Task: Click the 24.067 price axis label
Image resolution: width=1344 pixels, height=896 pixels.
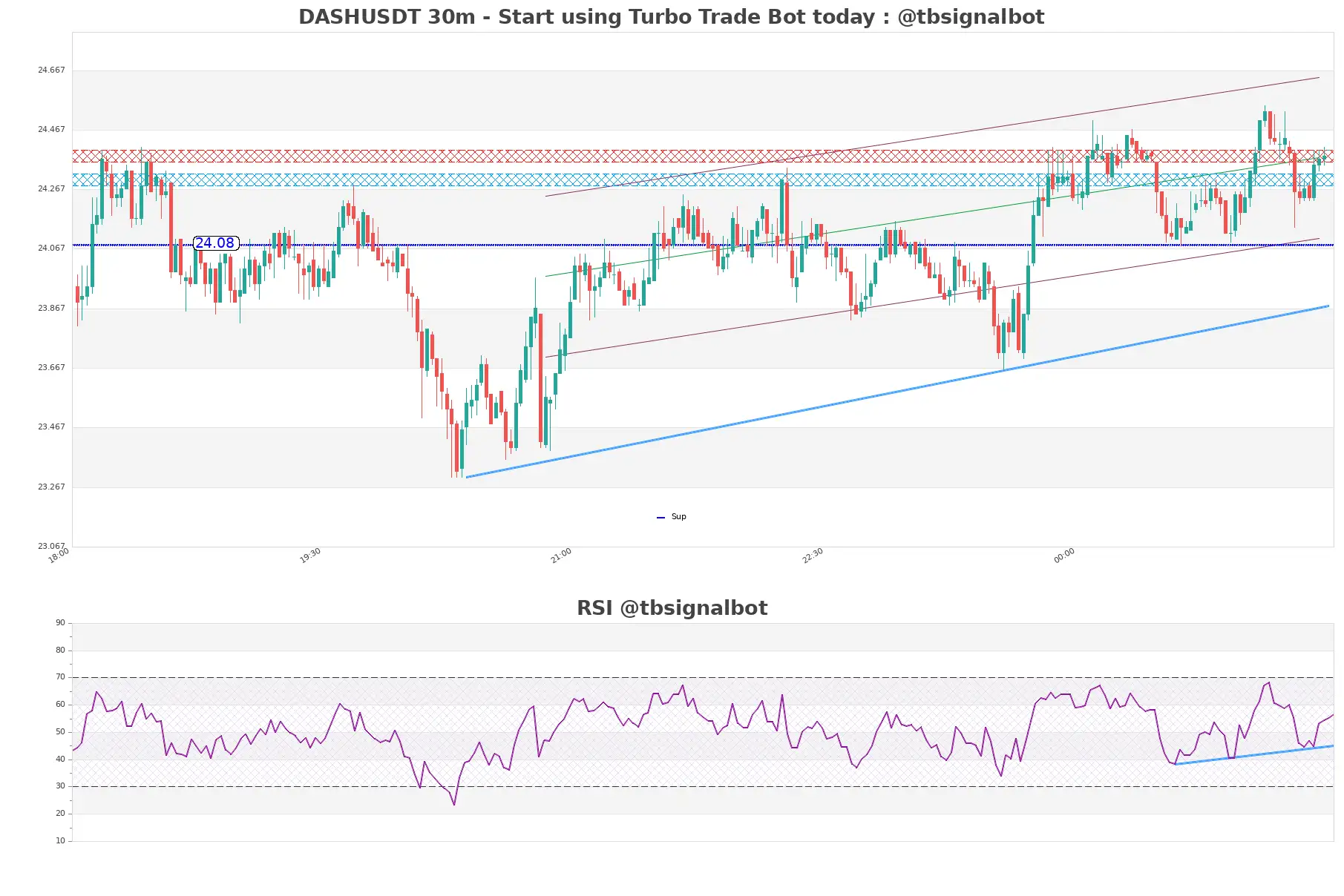Action: (x=51, y=248)
